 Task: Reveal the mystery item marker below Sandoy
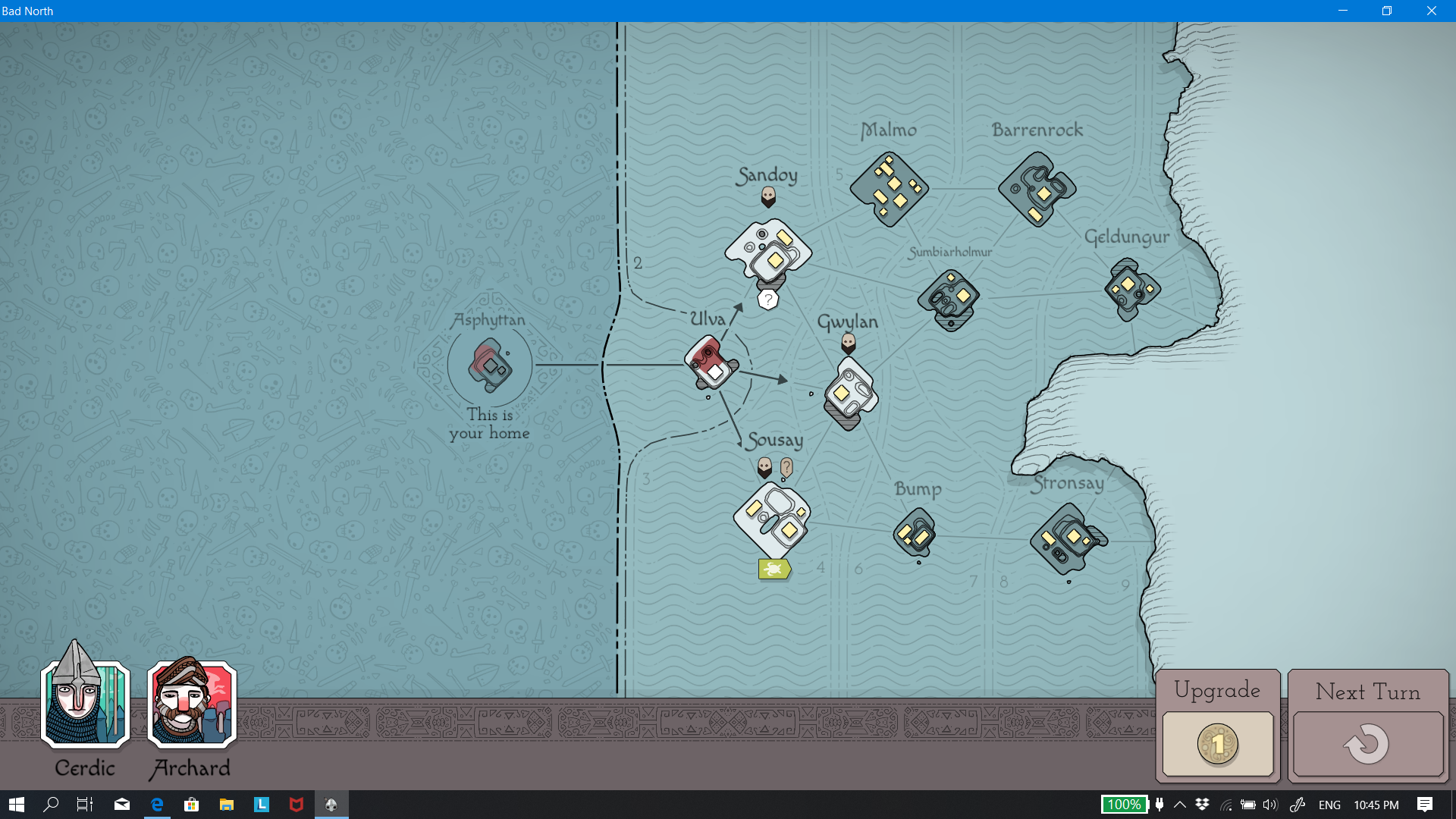pyautogui.click(x=768, y=299)
